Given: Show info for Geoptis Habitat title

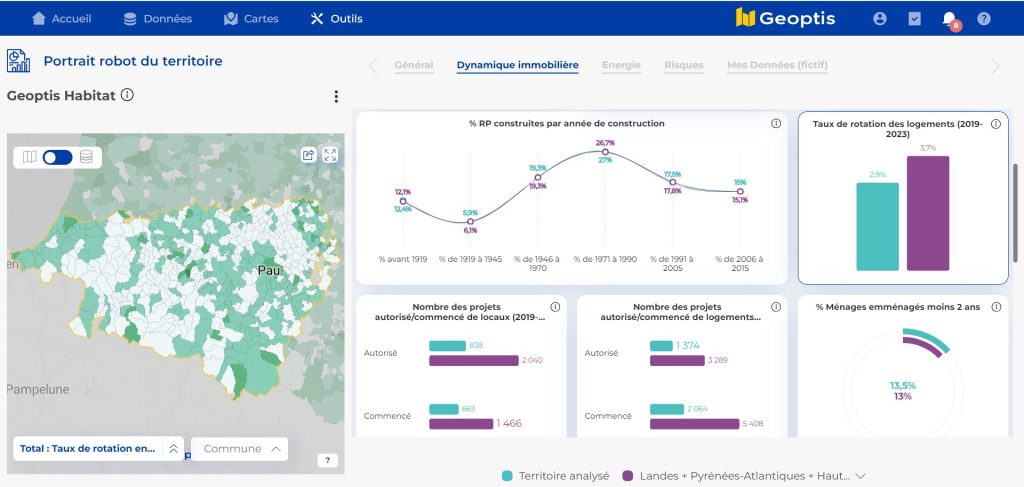Looking at the screenshot, I should (x=128, y=96).
